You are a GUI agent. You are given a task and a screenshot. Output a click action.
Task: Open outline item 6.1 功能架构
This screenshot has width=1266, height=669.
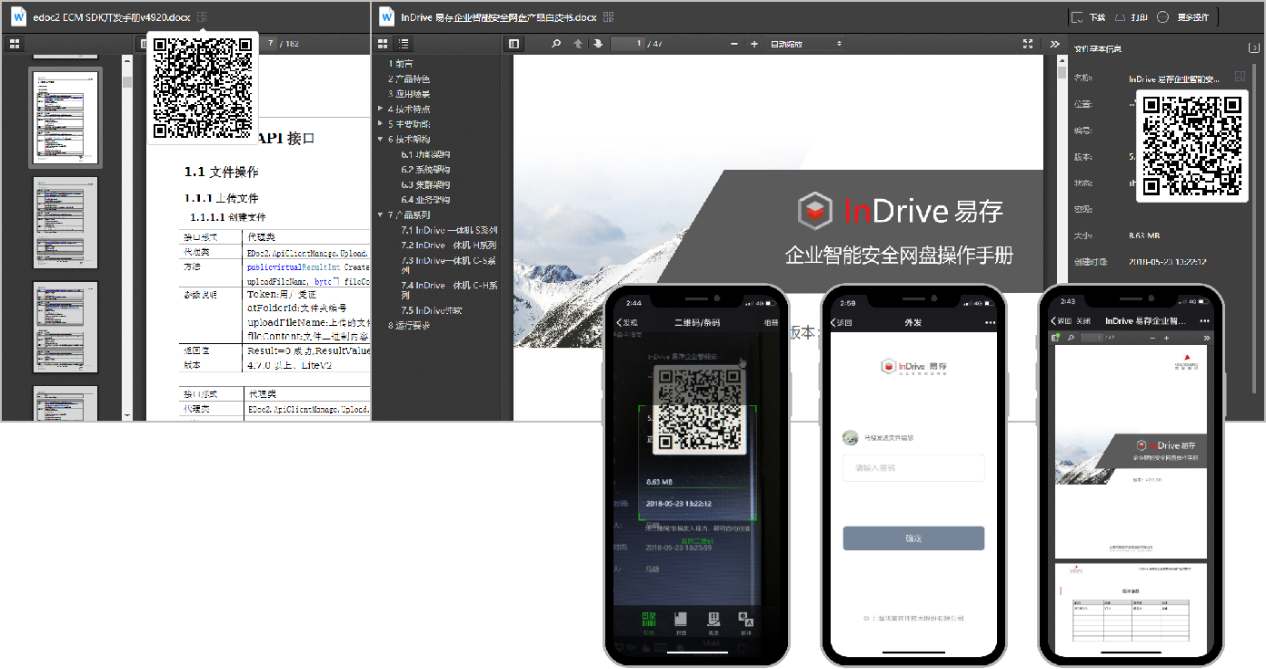click(426, 155)
